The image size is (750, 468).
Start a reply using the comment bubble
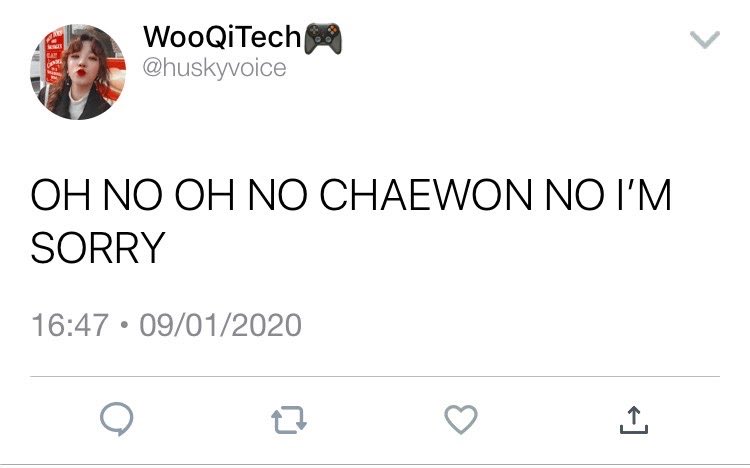[x=117, y=419]
